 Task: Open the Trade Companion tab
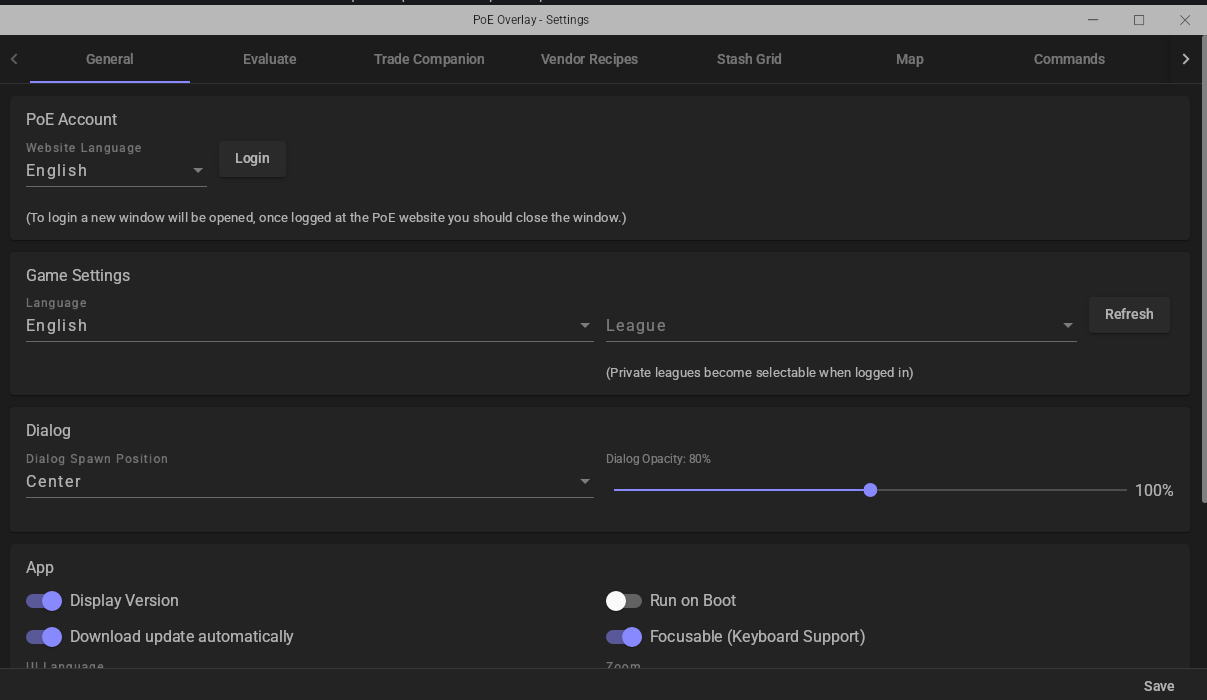pos(429,59)
